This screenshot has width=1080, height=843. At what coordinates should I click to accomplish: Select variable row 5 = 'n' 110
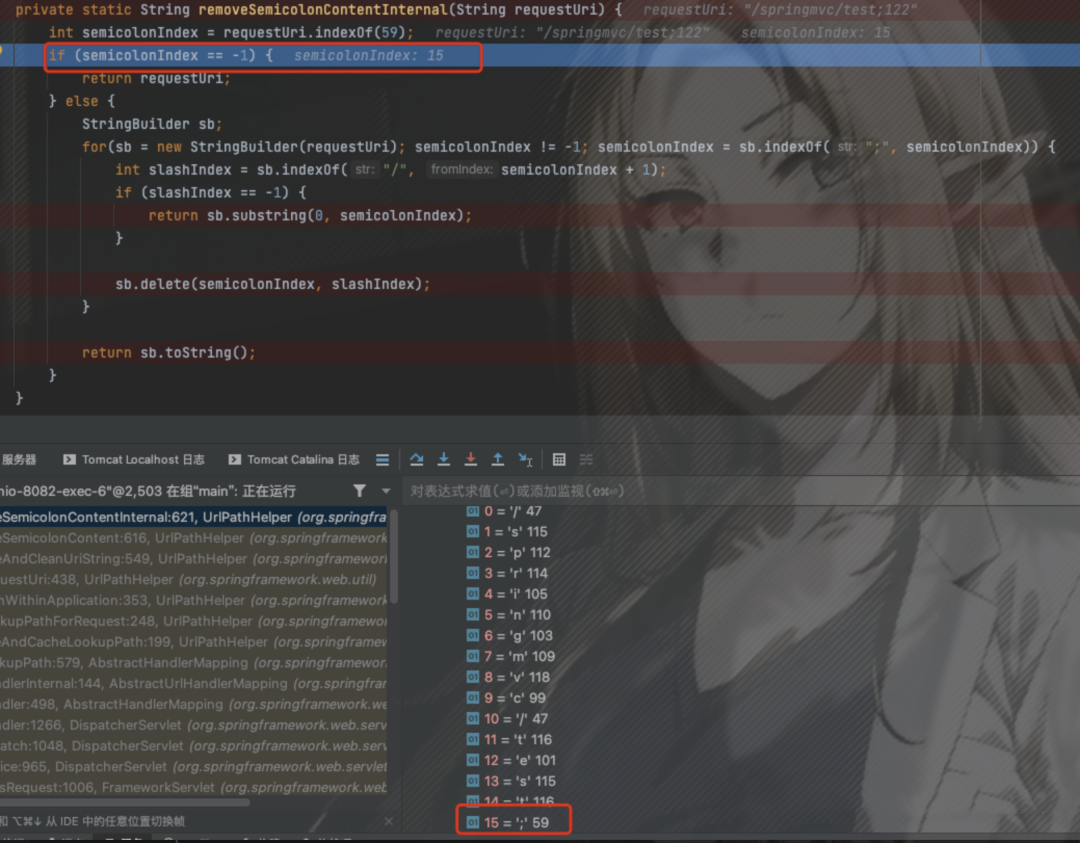tap(508, 614)
